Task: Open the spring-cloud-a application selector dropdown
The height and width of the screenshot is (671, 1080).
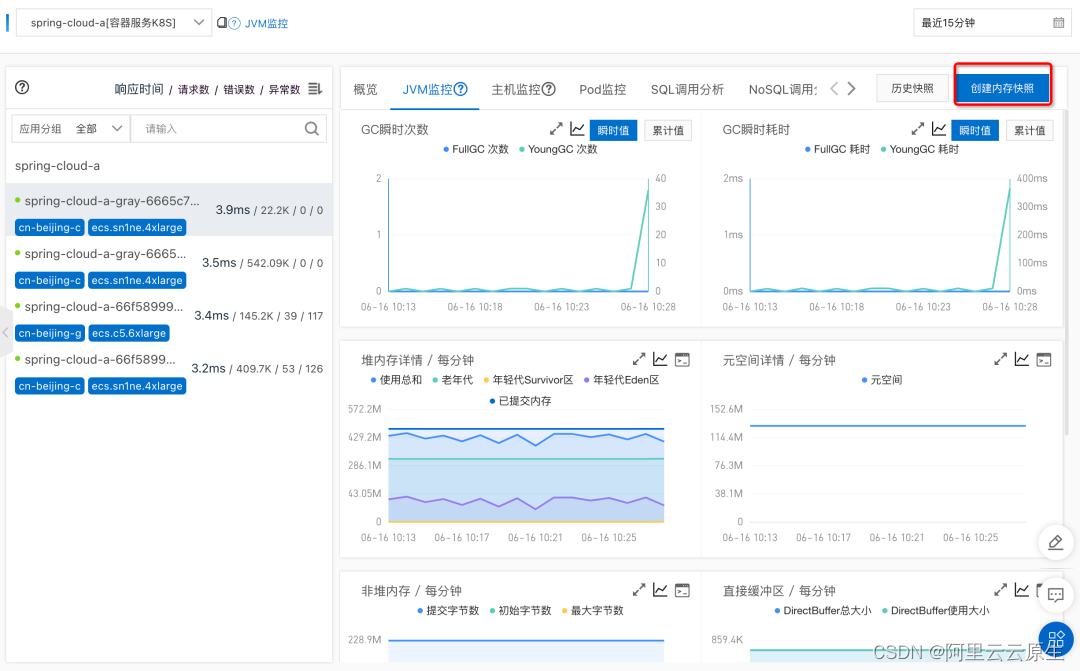Action: coord(113,21)
